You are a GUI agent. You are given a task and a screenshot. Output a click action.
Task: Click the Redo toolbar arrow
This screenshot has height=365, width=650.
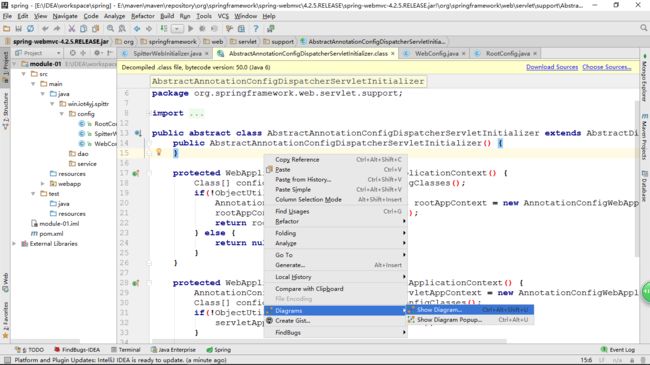(x=57, y=29)
